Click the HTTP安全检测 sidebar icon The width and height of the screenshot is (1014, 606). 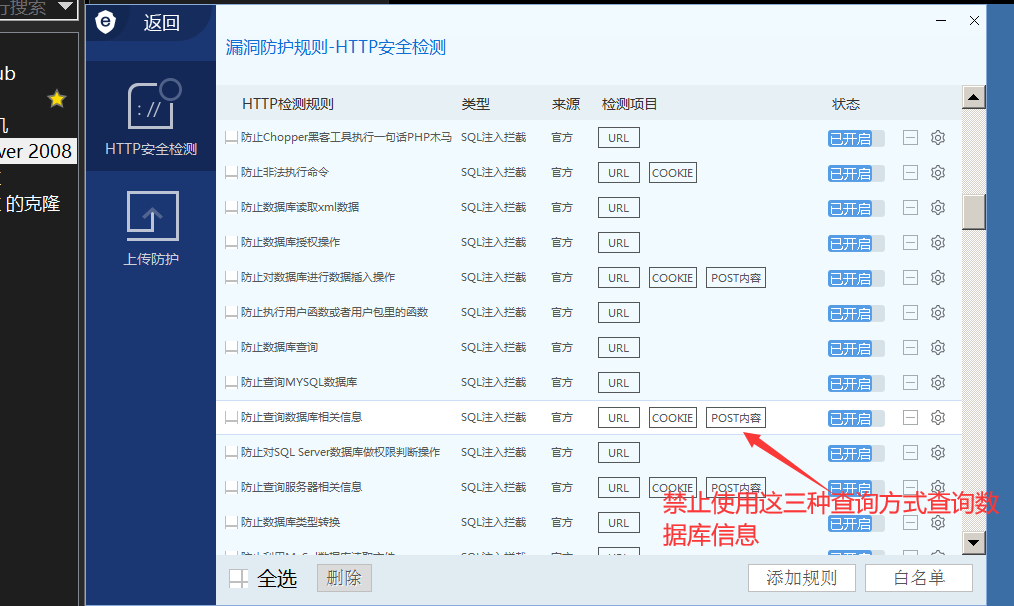pos(152,105)
